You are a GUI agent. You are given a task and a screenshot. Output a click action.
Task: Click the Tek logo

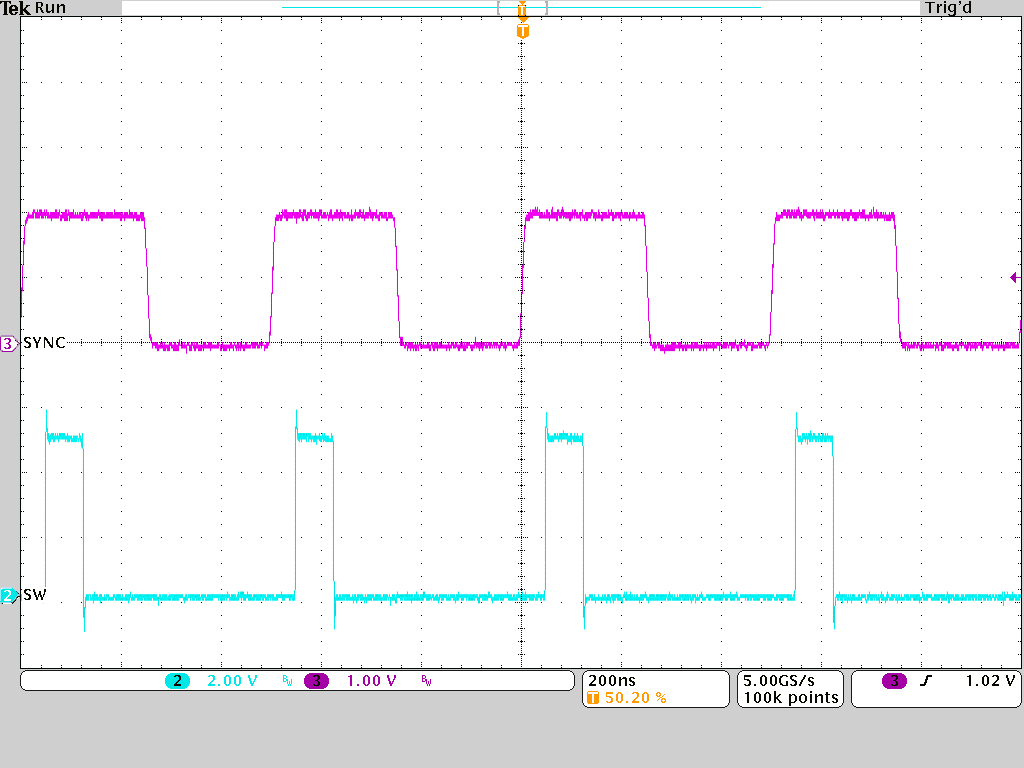[14, 8]
